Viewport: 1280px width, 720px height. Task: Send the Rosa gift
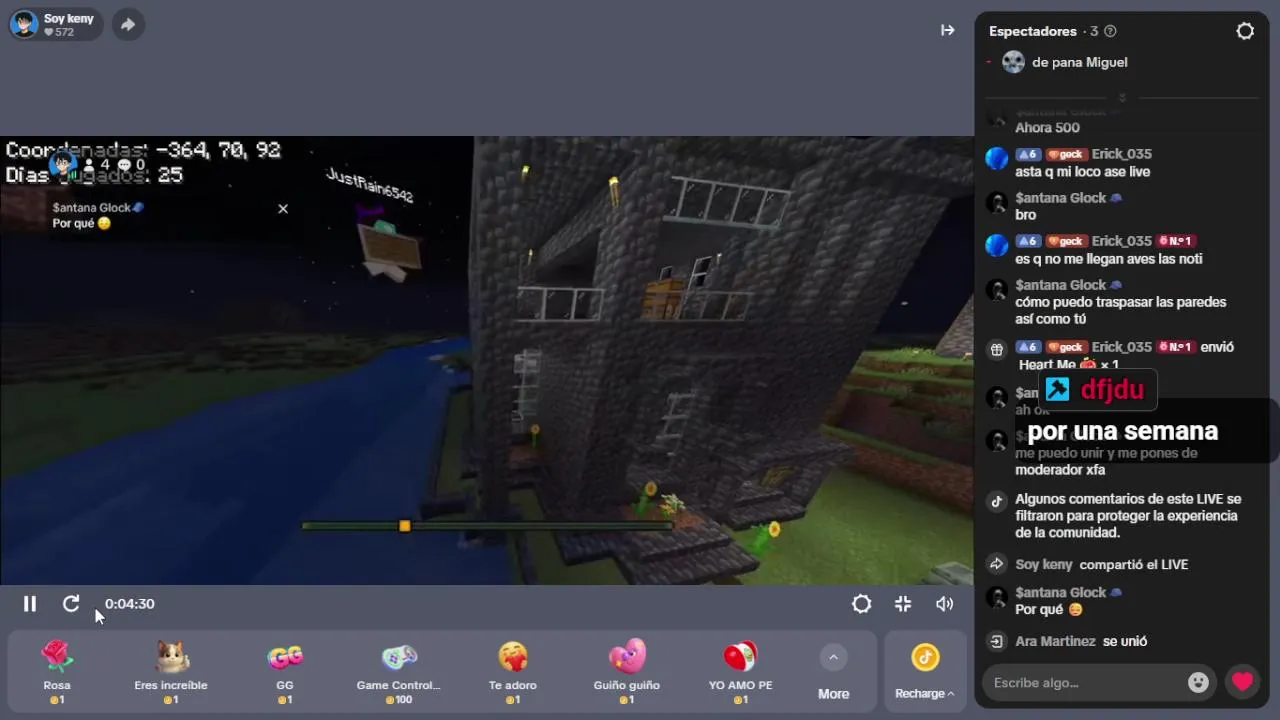(x=57, y=672)
